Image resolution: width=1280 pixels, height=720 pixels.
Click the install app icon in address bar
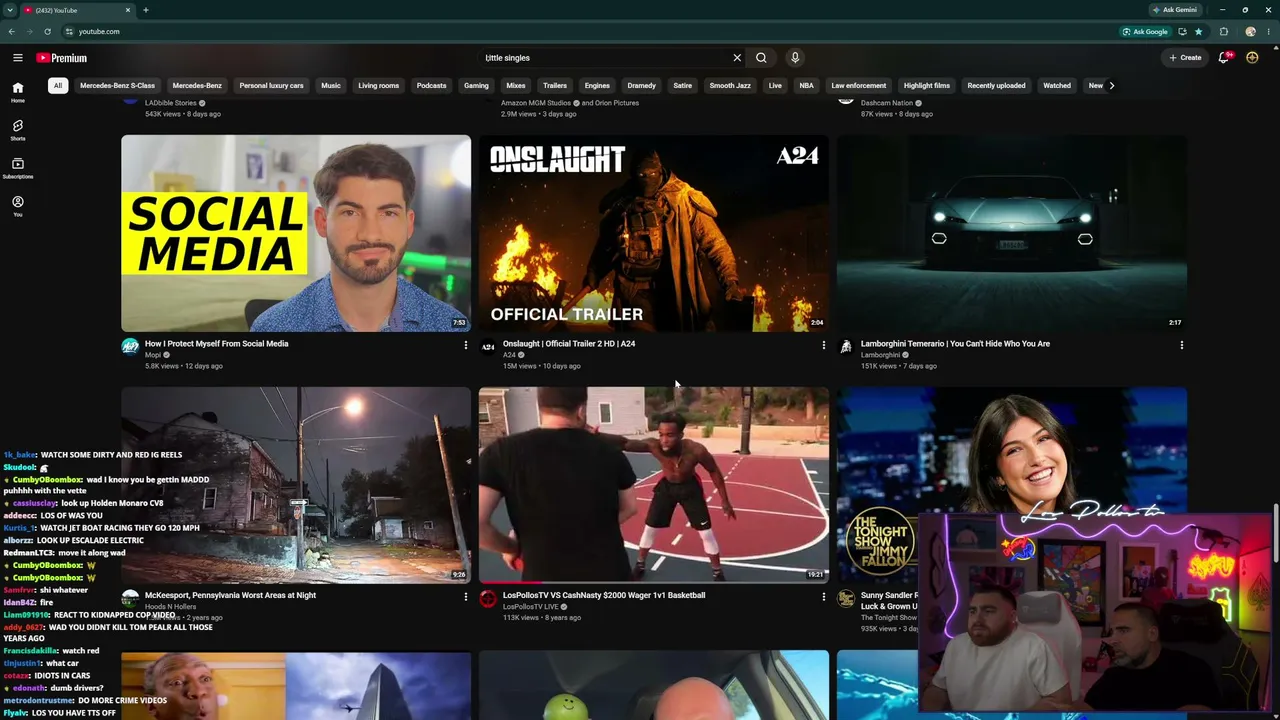[1182, 32]
